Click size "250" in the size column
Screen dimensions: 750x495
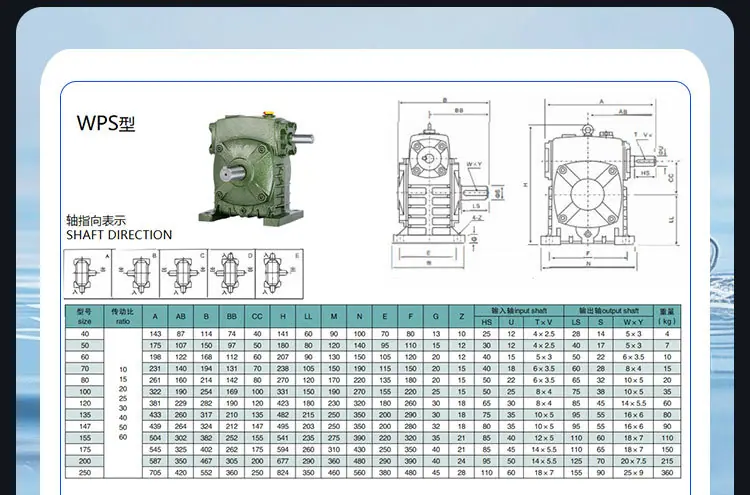click(x=85, y=473)
